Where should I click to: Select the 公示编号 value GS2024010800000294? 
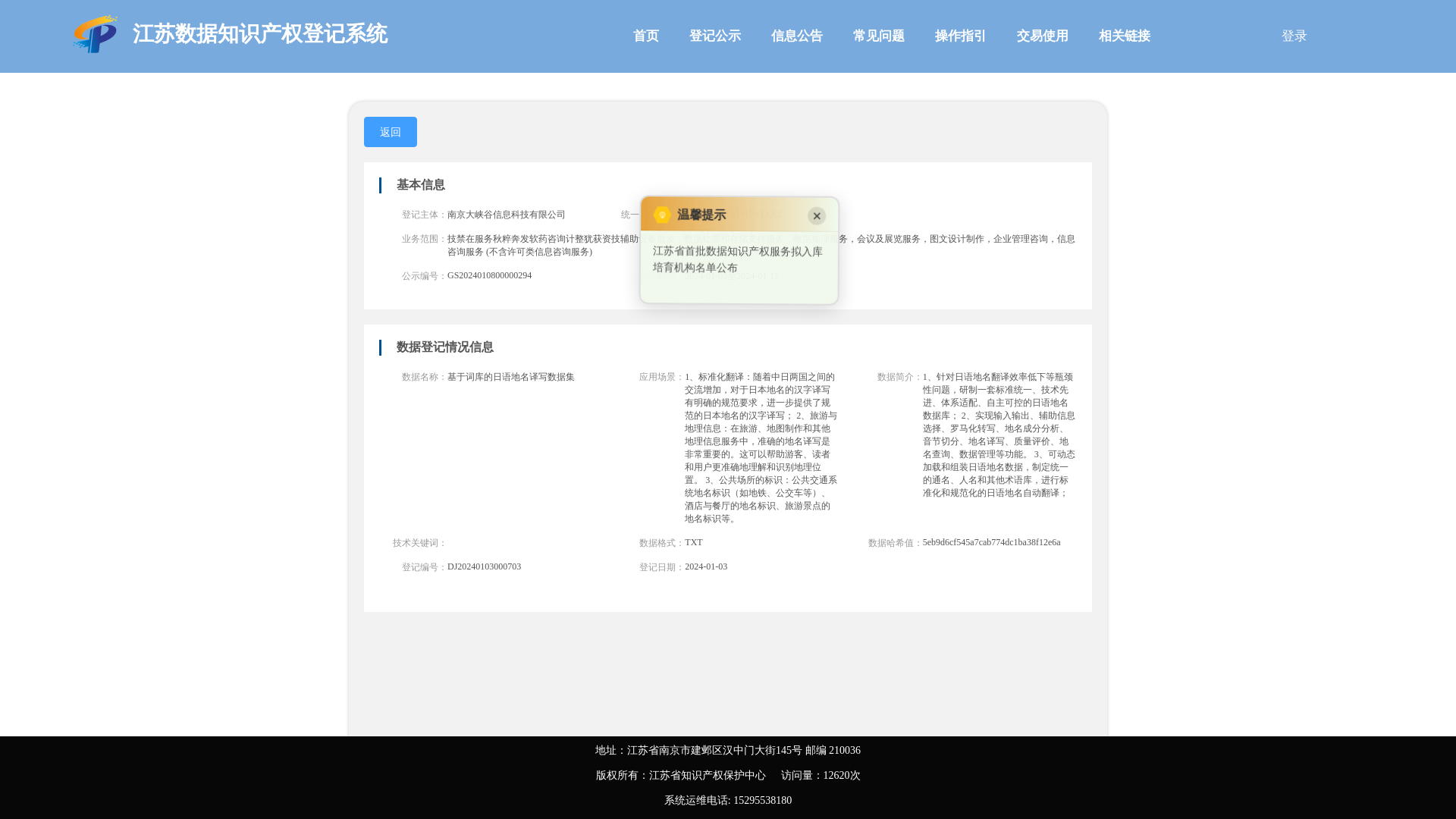coord(490,275)
